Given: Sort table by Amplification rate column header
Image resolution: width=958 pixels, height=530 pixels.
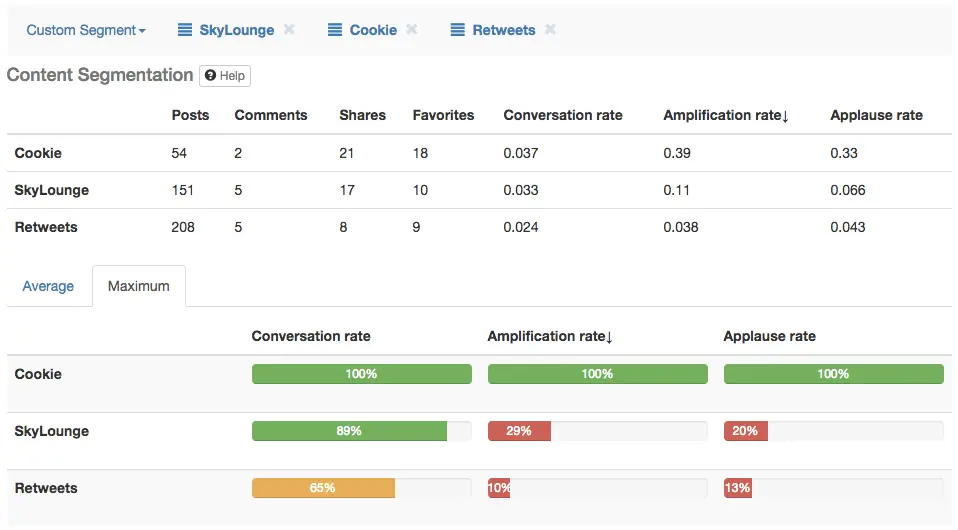Looking at the screenshot, I should click(x=726, y=115).
